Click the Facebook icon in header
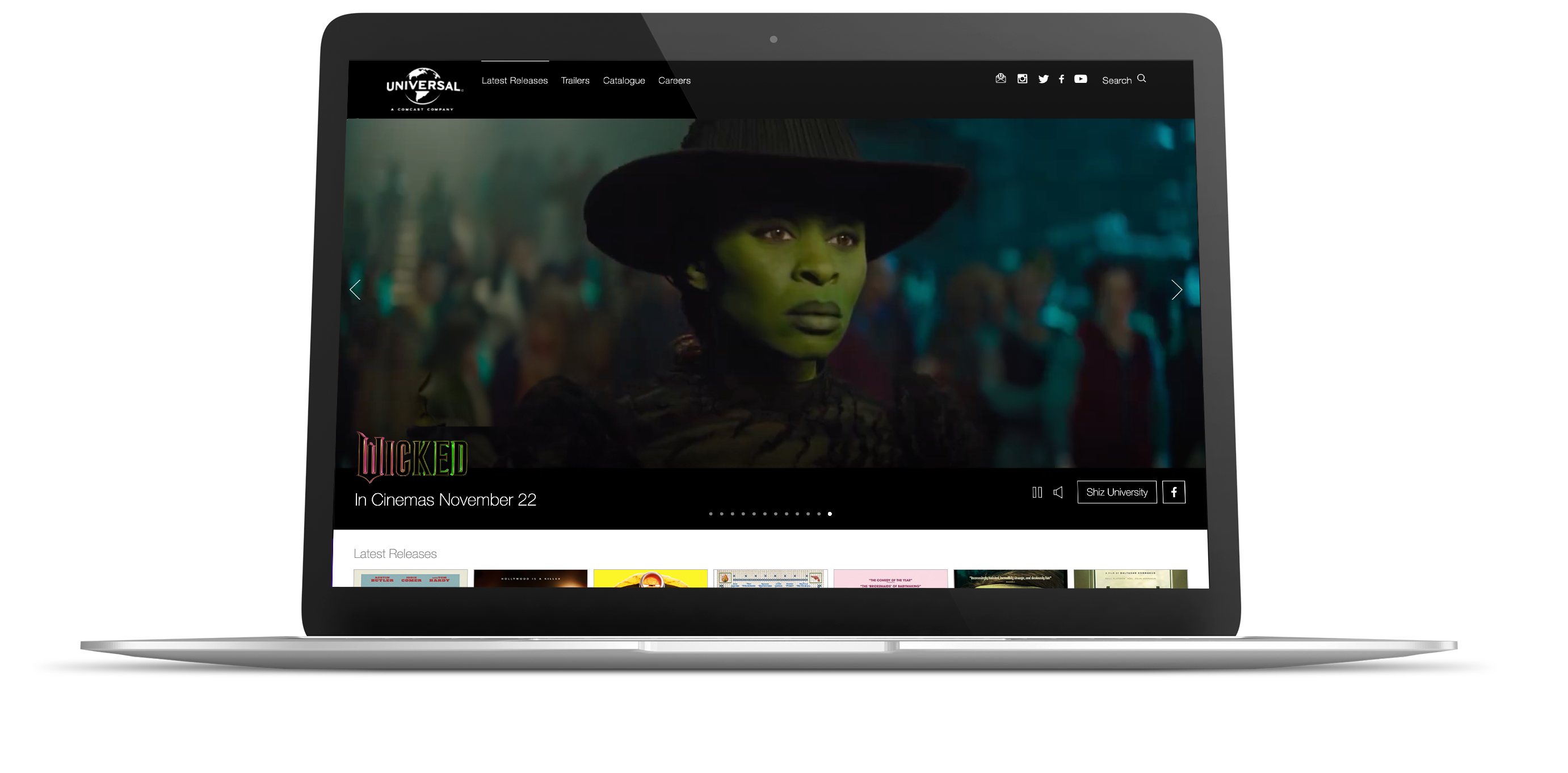 (1062, 79)
